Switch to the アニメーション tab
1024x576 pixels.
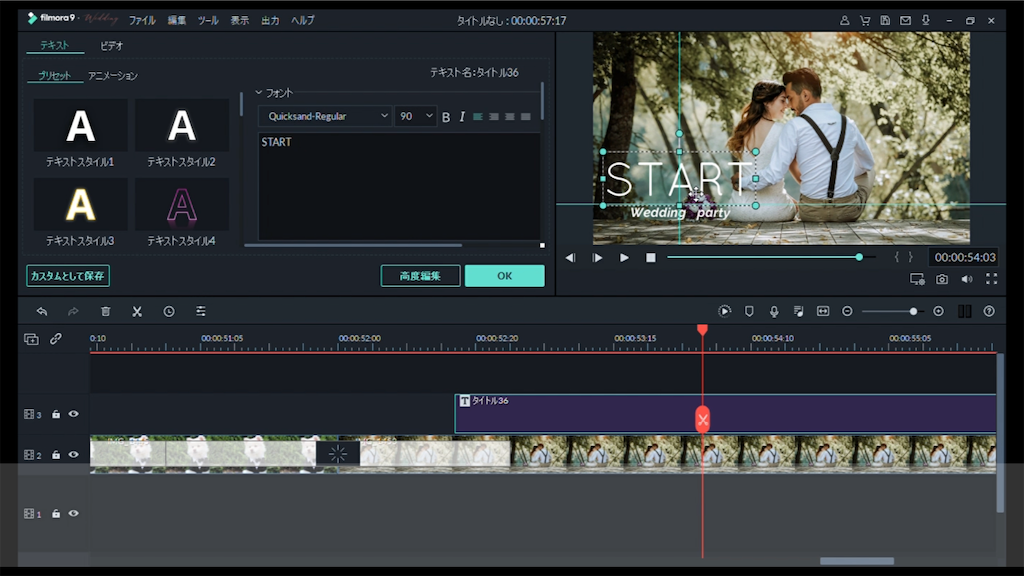point(113,76)
